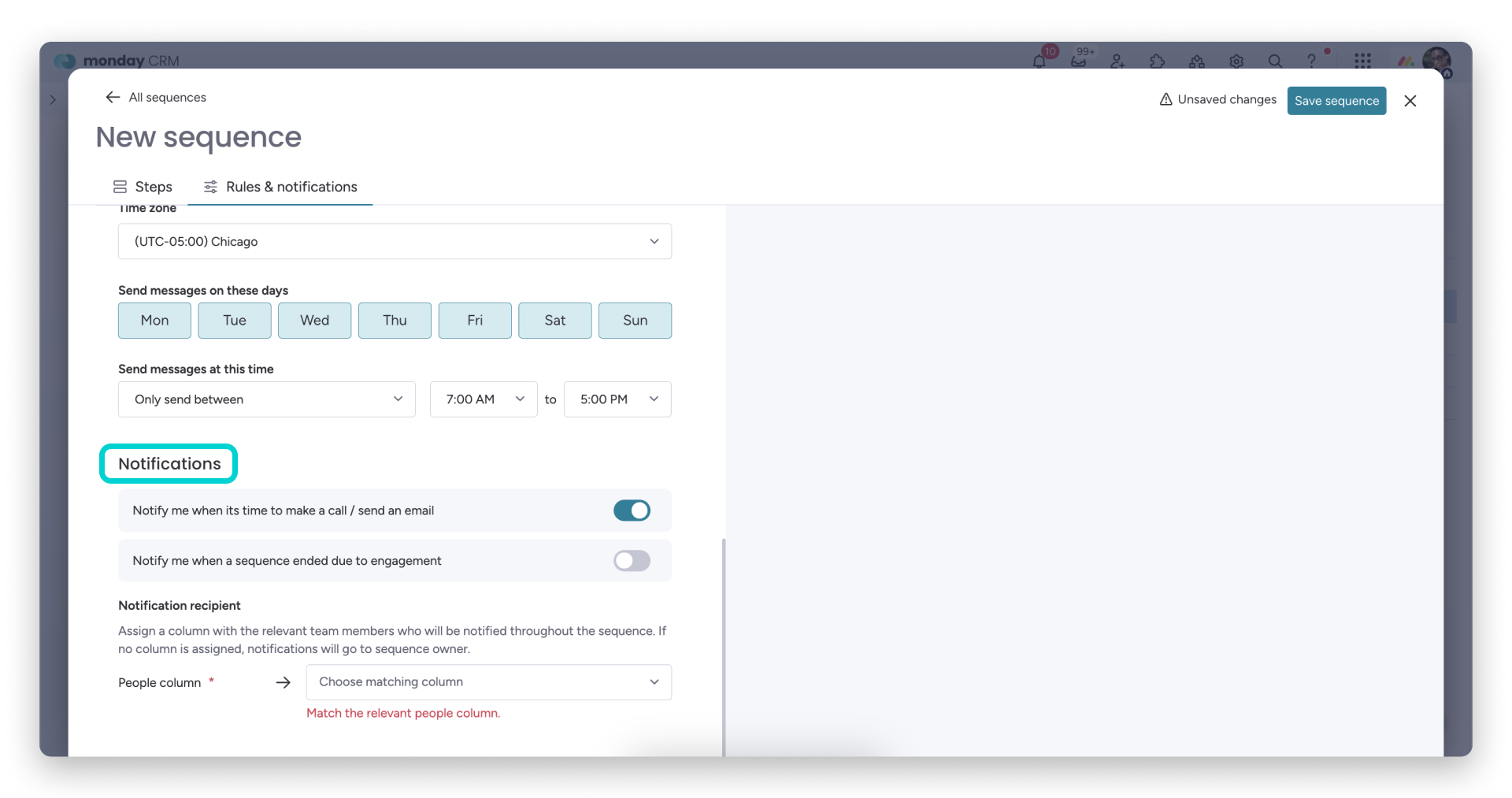The image size is (1512, 798).
Task: Click the invite team members icon
Action: click(x=1117, y=61)
